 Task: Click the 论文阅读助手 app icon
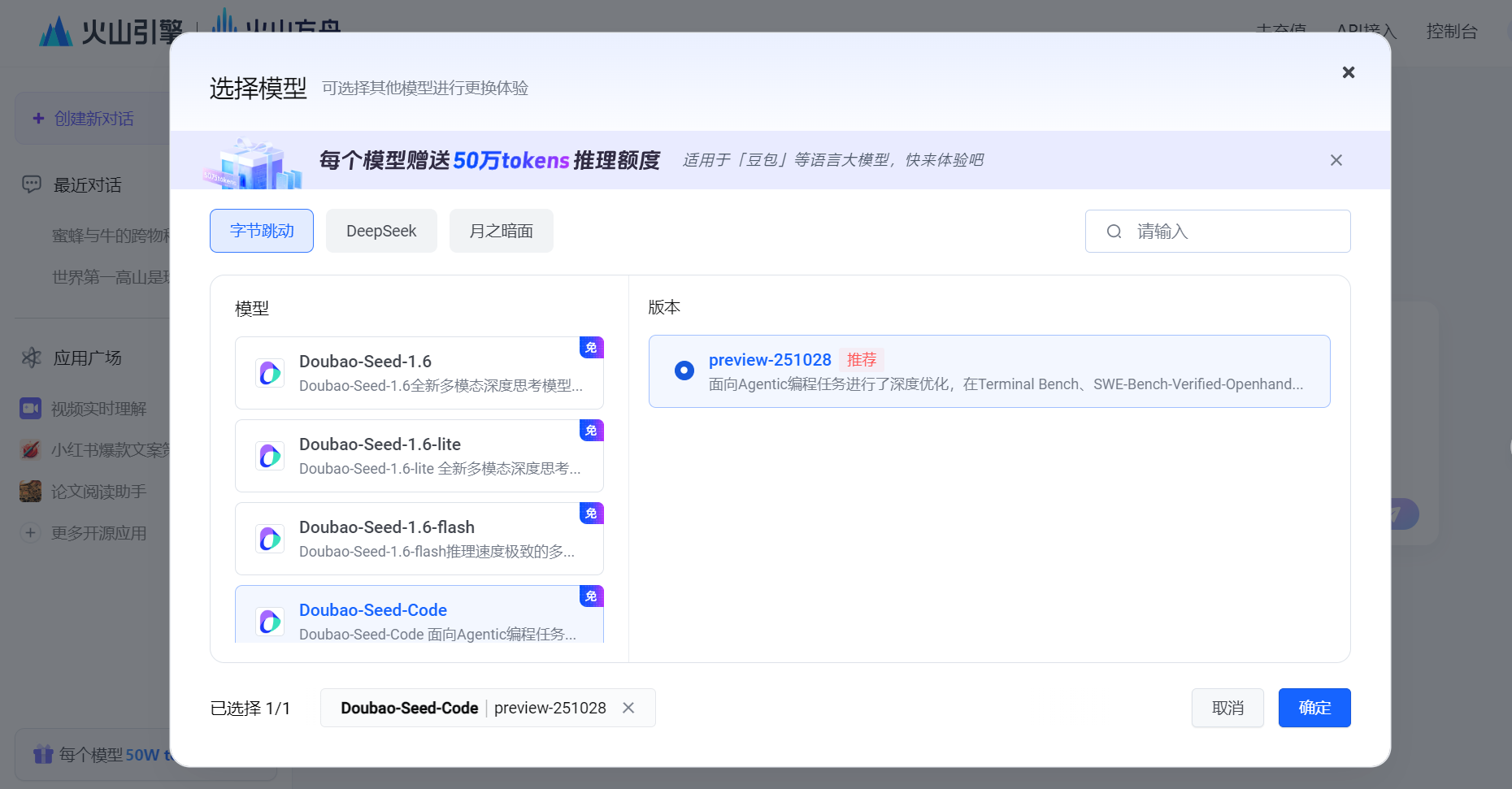[30, 491]
